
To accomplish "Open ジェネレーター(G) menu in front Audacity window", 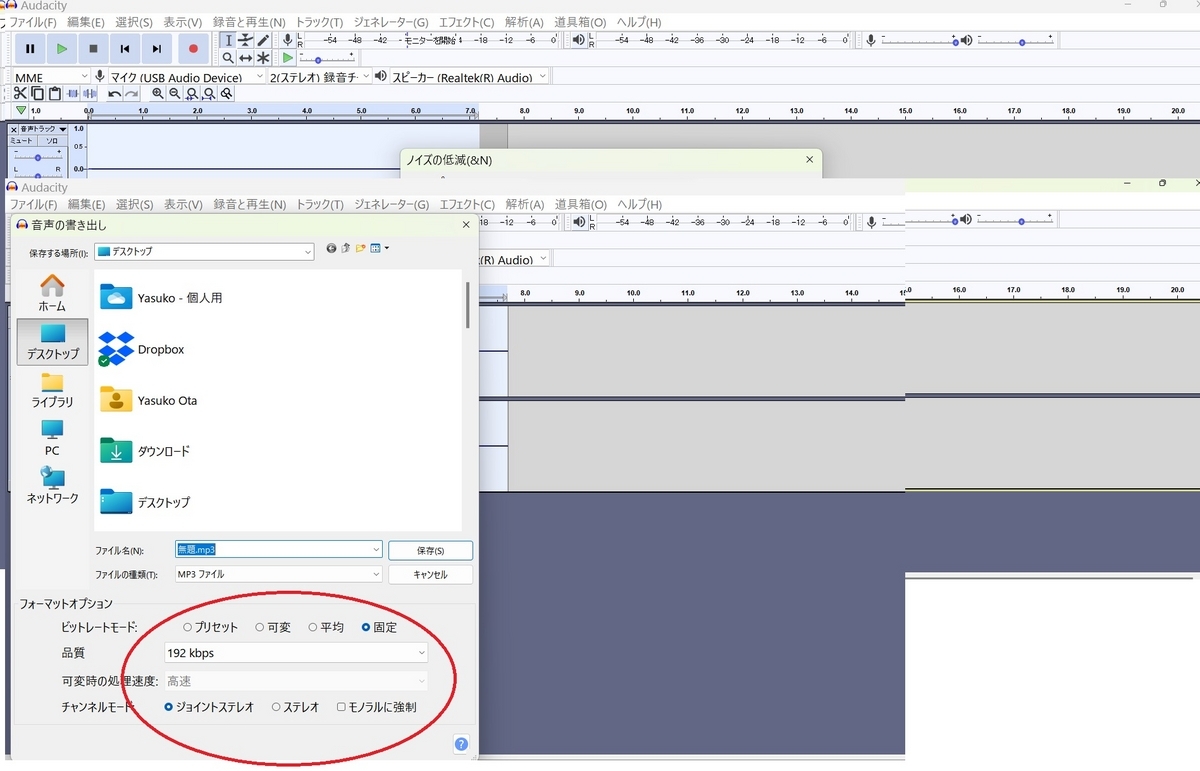I will [x=391, y=204].
